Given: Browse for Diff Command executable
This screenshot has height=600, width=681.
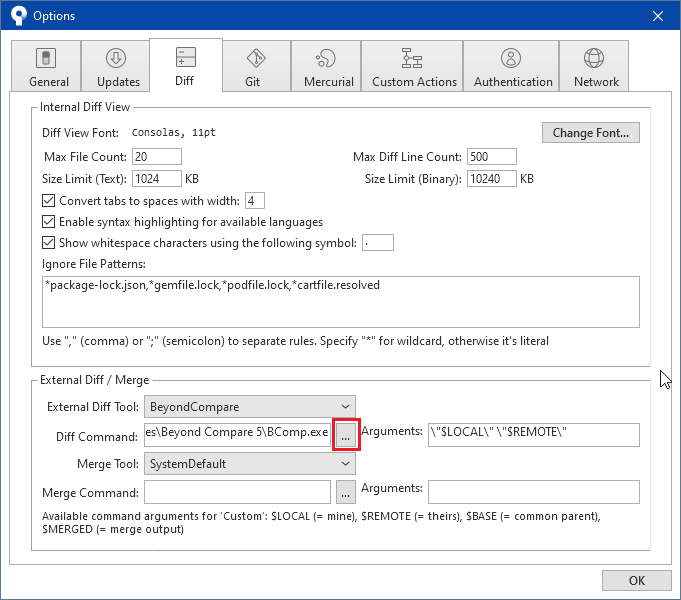Looking at the screenshot, I should pos(346,435).
